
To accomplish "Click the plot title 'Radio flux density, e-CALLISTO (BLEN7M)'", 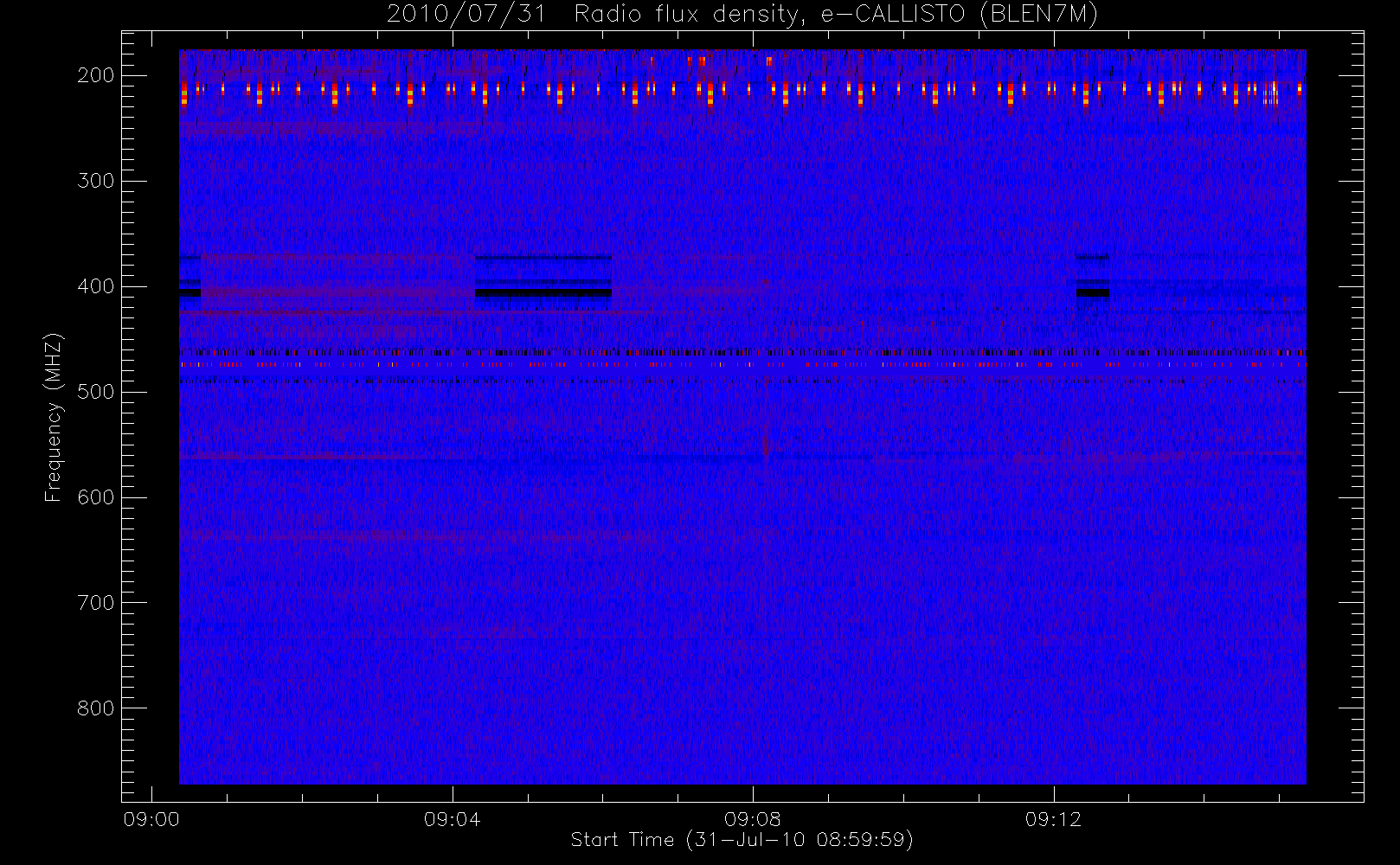I will tap(836, 15).
